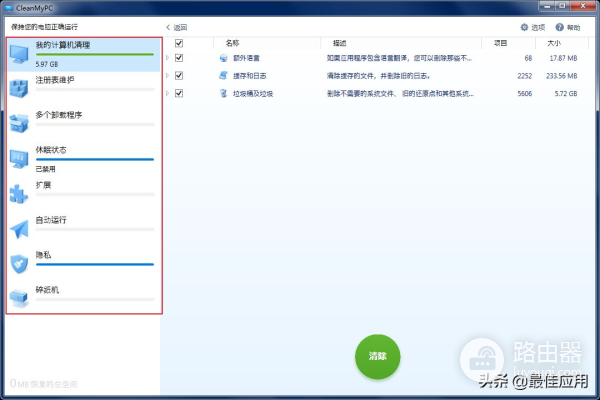Viewport: 600px width, 400px height.
Task: Sort the list by 大小 column header
Action: coord(554,44)
